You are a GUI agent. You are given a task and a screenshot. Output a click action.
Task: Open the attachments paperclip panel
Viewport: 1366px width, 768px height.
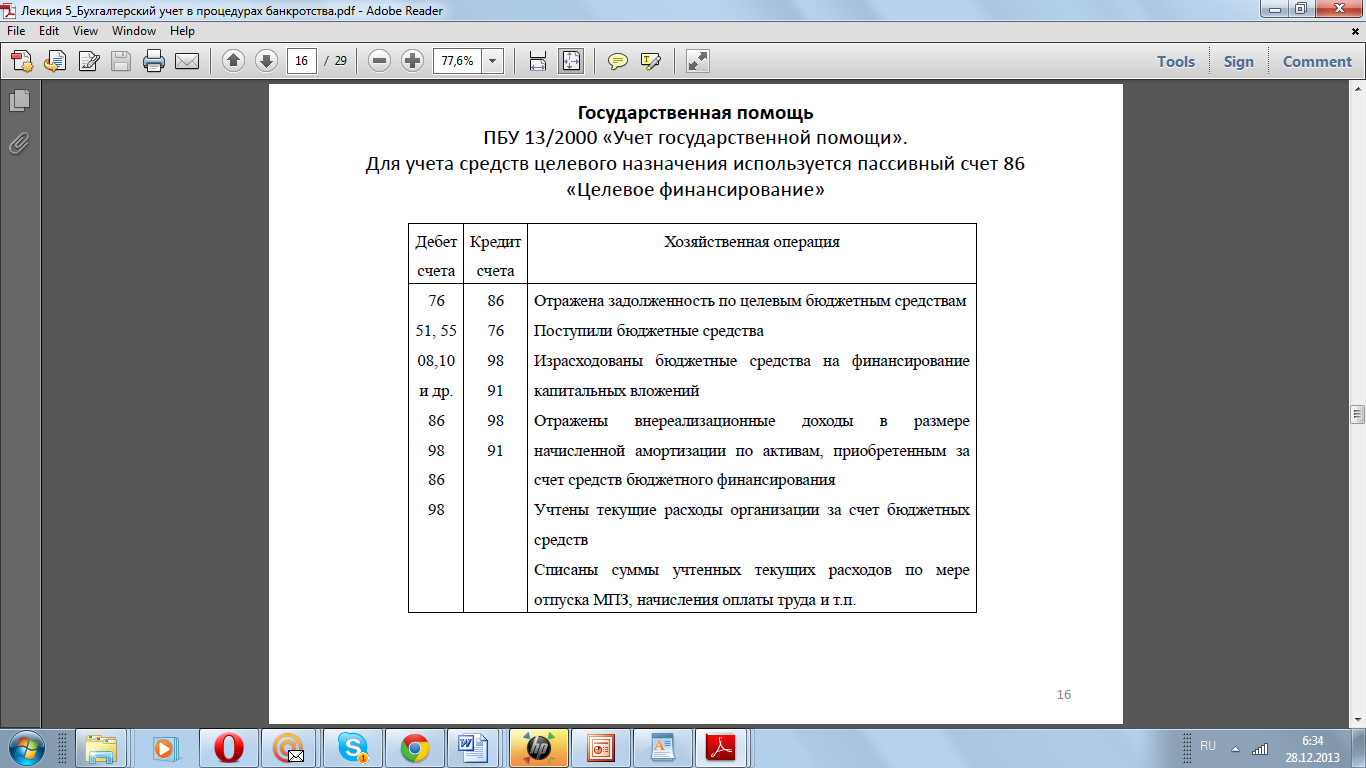[x=19, y=143]
